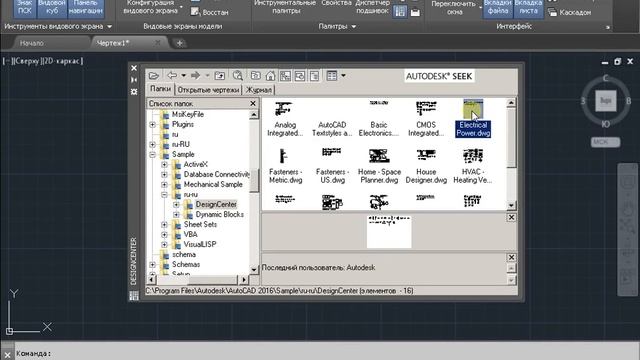Screen dimensions: 640x360
Task: Select CMOS Integrated drawing item
Action: [426, 119]
